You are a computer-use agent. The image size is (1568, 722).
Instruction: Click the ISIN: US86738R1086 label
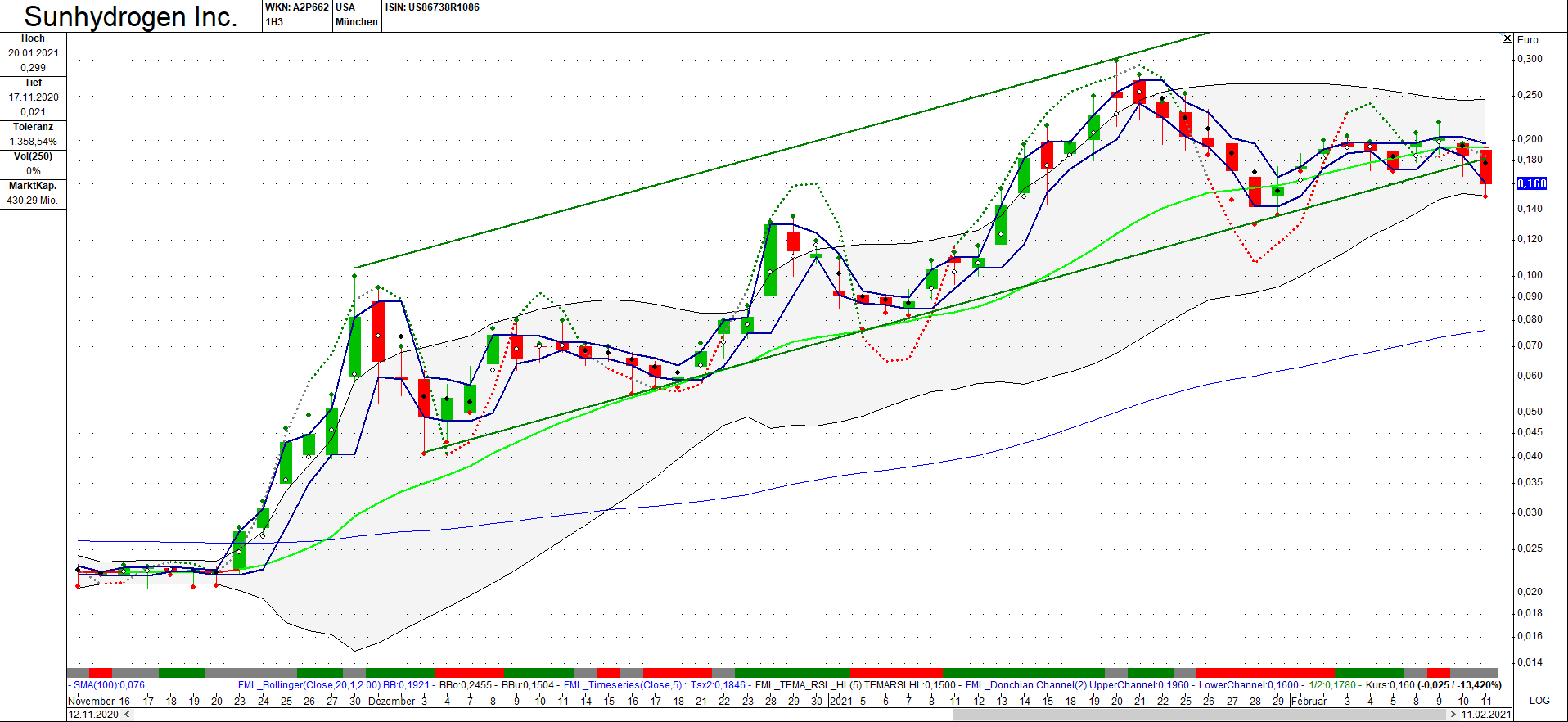point(433,7)
